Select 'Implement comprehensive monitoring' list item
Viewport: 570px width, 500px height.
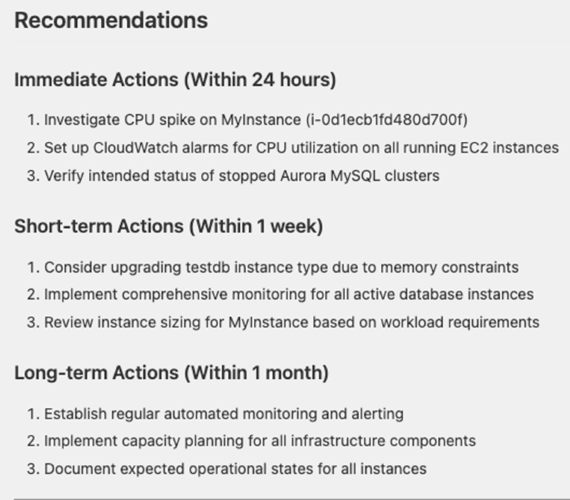click(280, 294)
